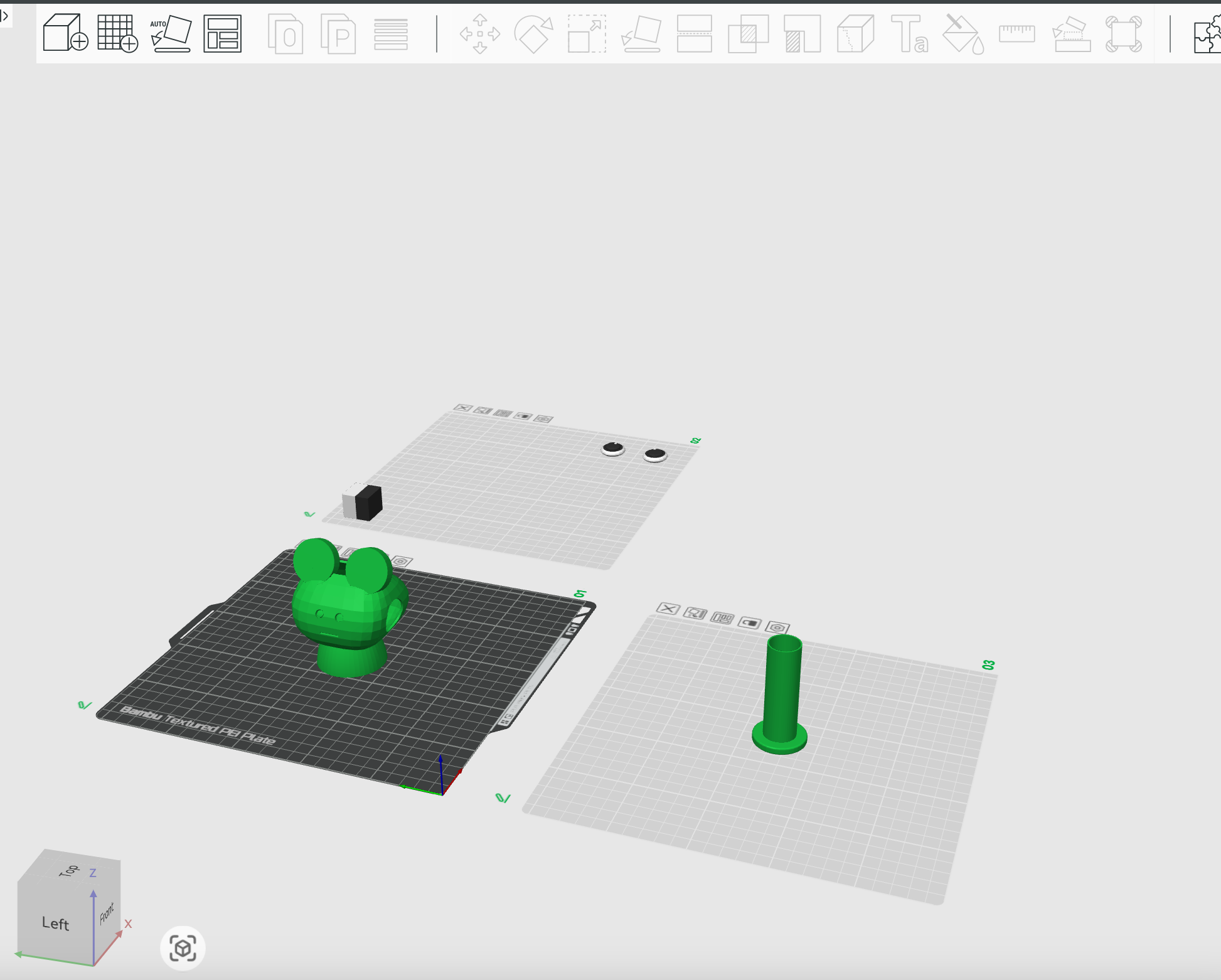Open plate 01 settings icon
This screenshot has width=1221, height=980.
point(402,561)
